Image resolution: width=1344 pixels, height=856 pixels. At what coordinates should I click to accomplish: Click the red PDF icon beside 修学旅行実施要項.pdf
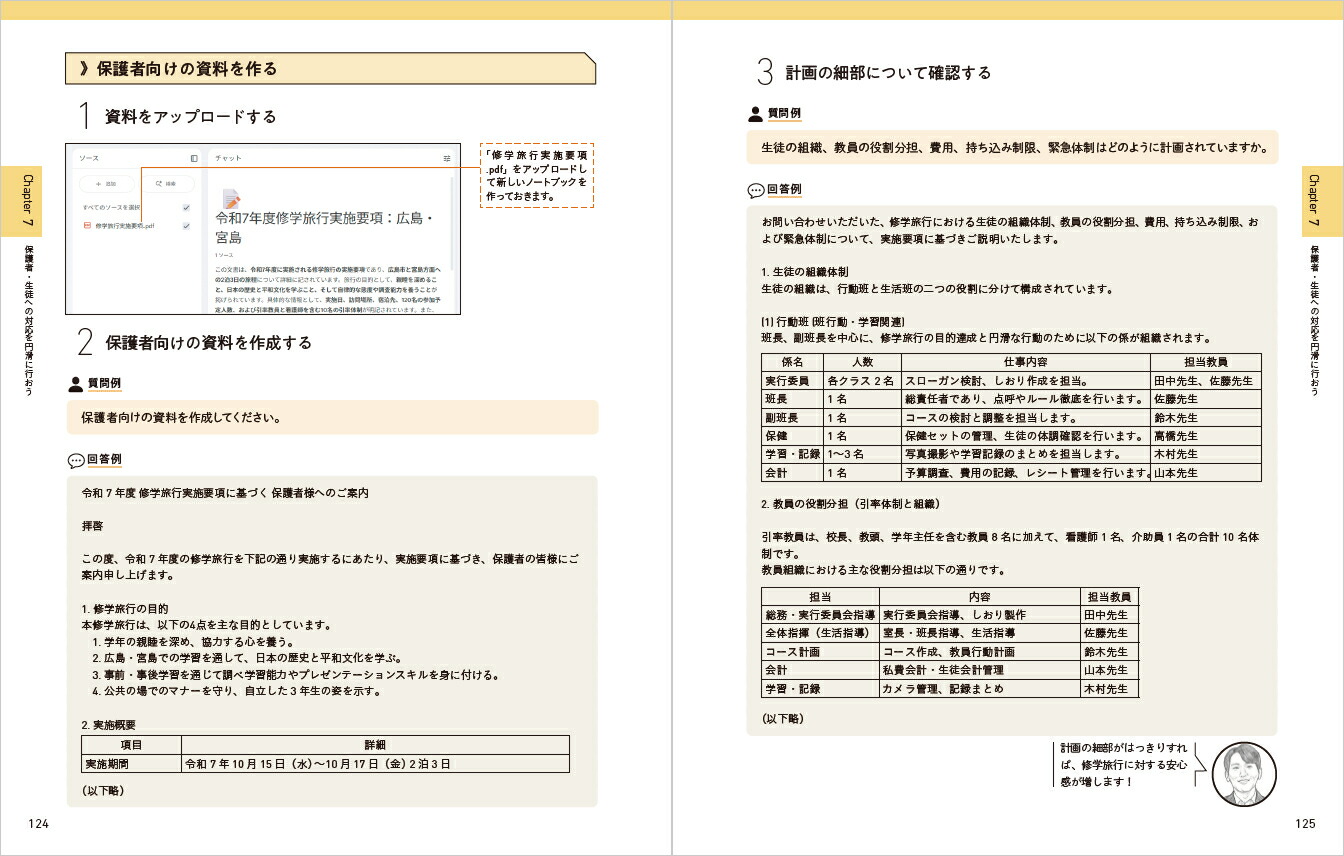pyautogui.click(x=87, y=227)
